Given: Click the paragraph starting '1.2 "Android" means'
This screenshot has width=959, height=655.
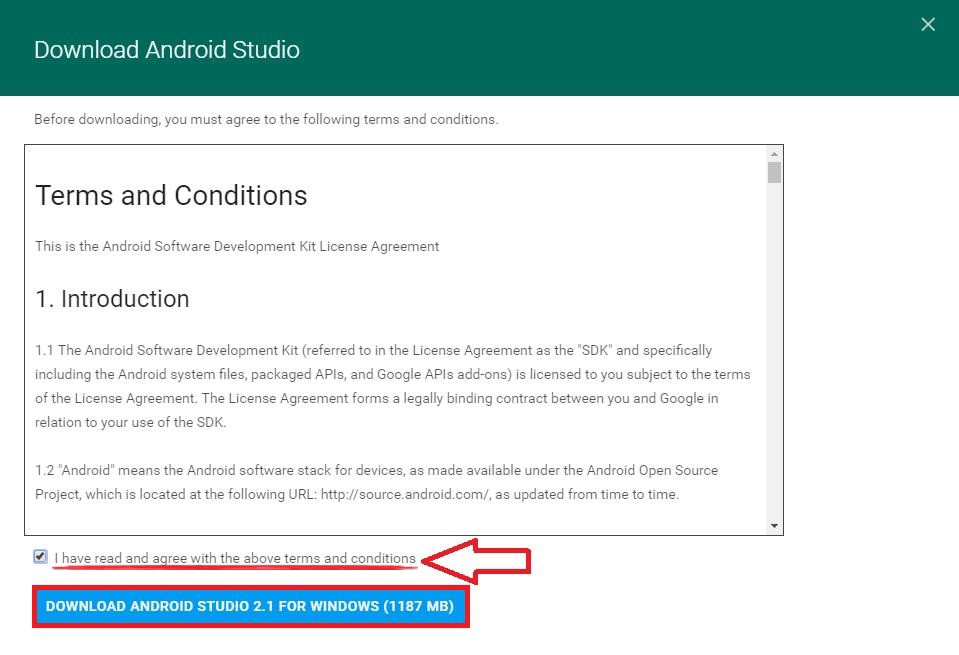Looking at the screenshot, I should pos(376,482).
